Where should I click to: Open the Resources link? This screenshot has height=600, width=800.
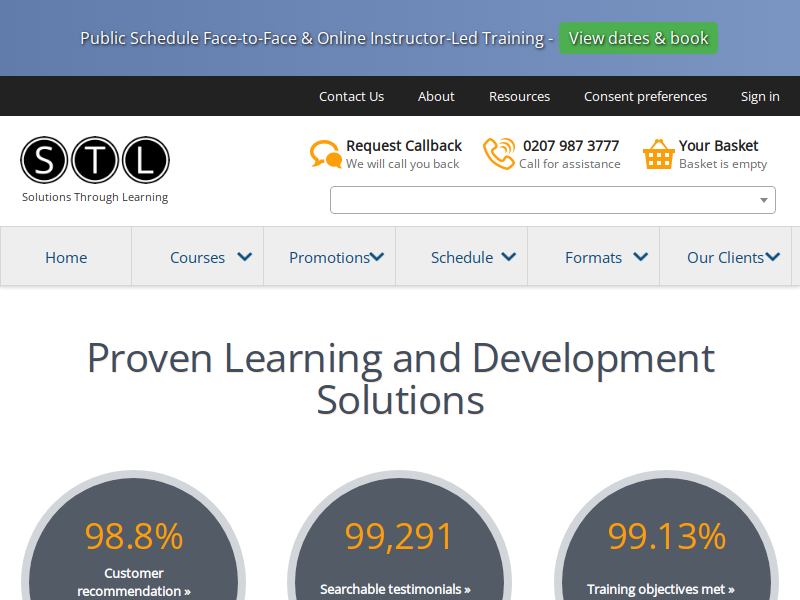coord(519,96)
